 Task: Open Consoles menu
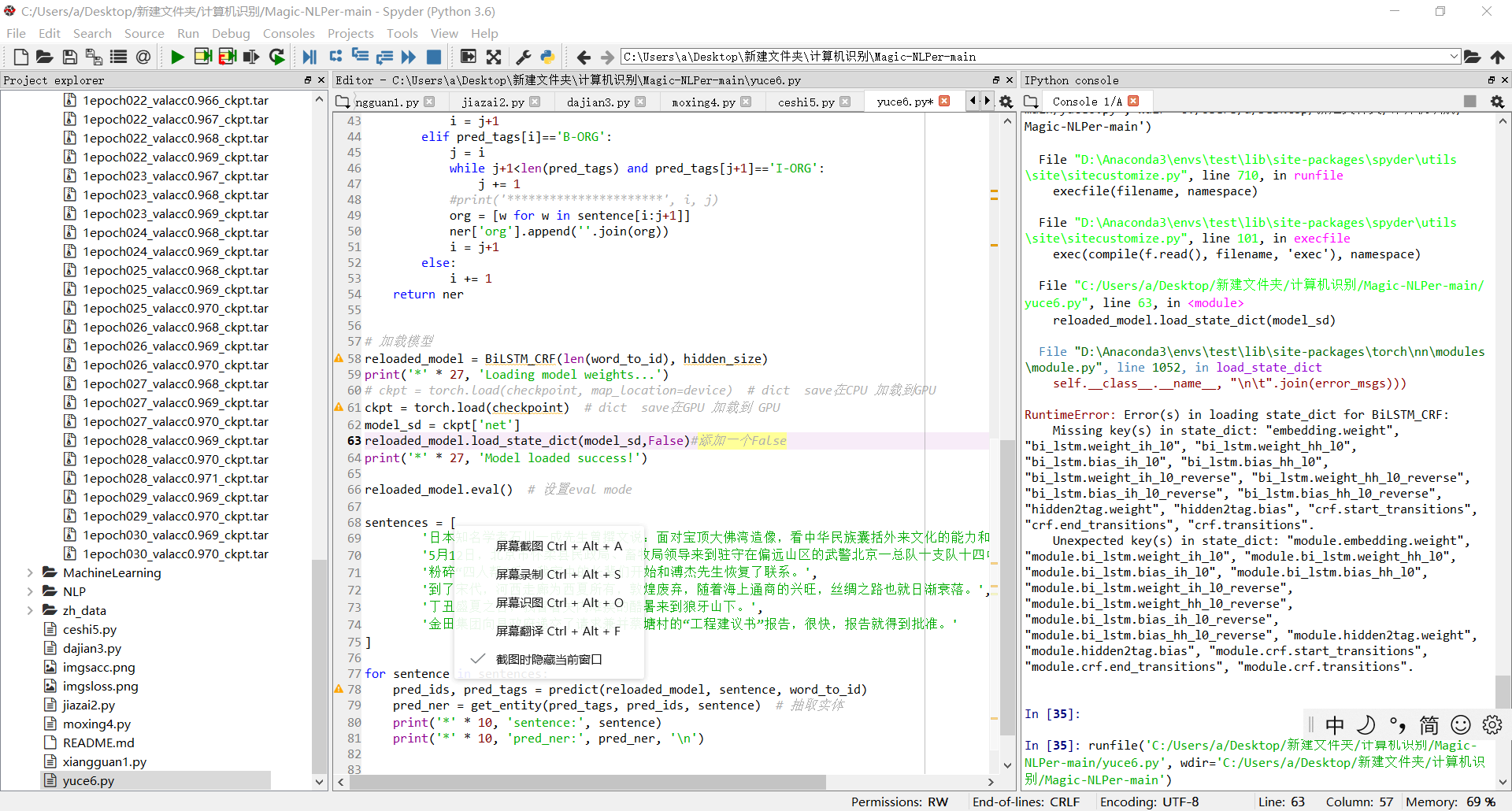point(288,33)
